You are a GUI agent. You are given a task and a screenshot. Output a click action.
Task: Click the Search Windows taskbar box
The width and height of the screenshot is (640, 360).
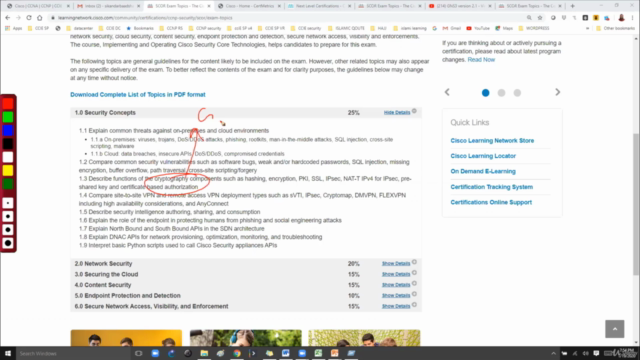point(73,353)
